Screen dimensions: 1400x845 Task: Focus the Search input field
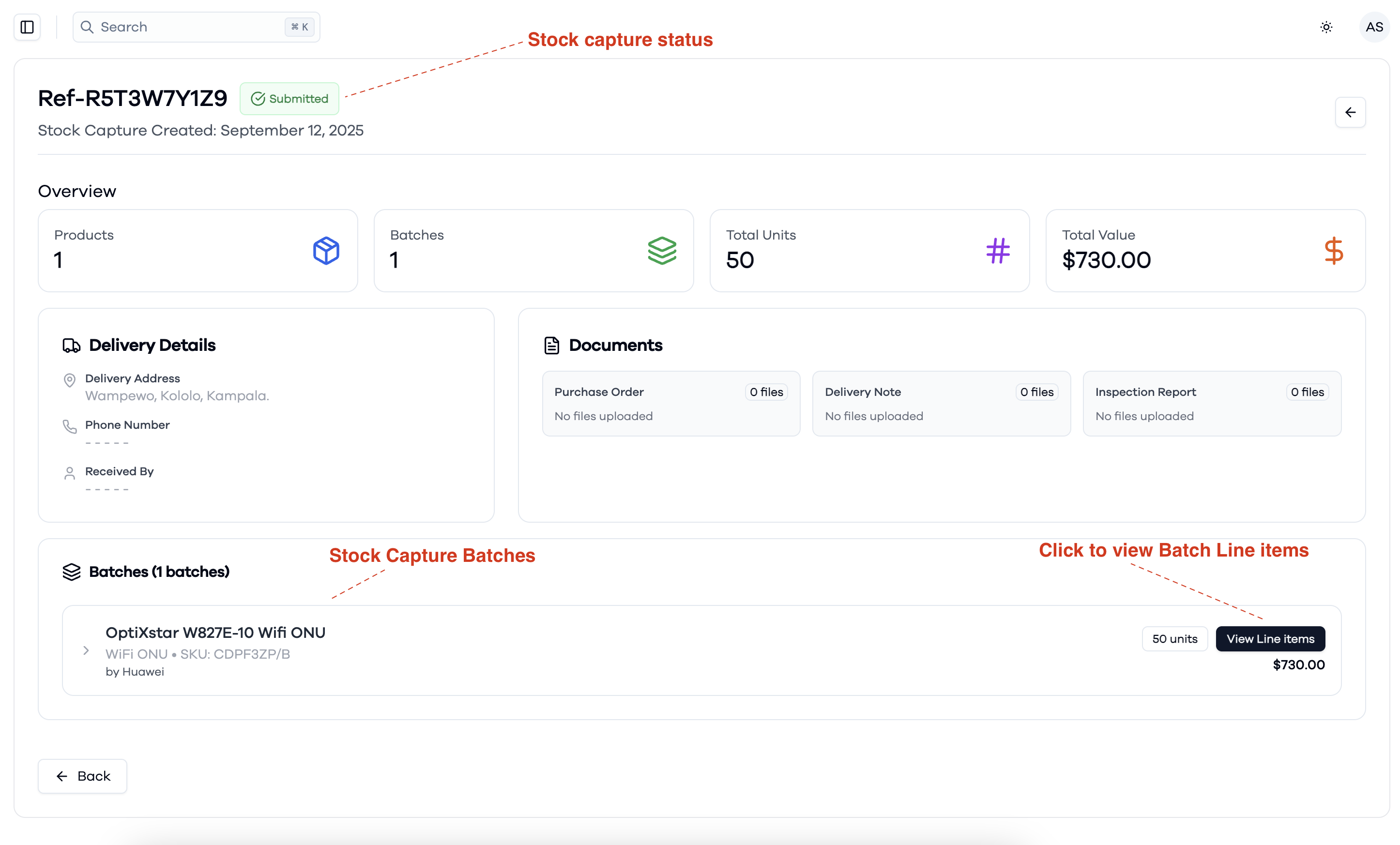pyautogui.click(x=196, y=27)
